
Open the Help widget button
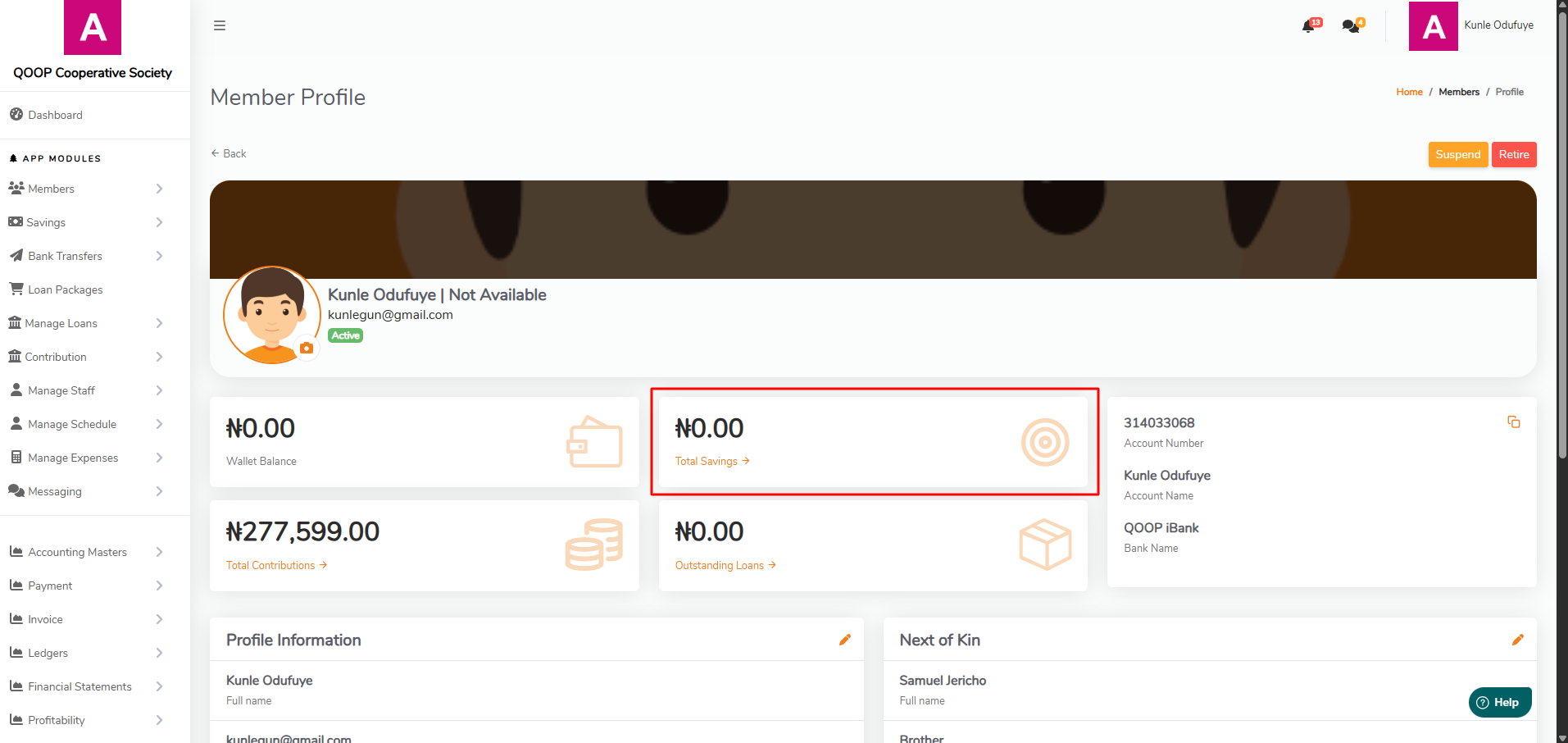coord(1500,702)
